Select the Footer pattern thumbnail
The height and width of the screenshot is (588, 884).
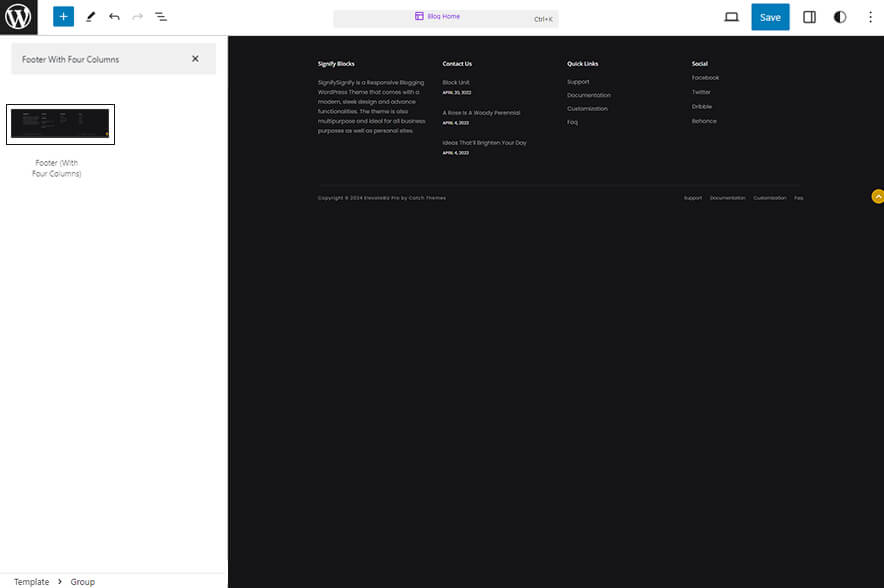click(x=60, y=124)
